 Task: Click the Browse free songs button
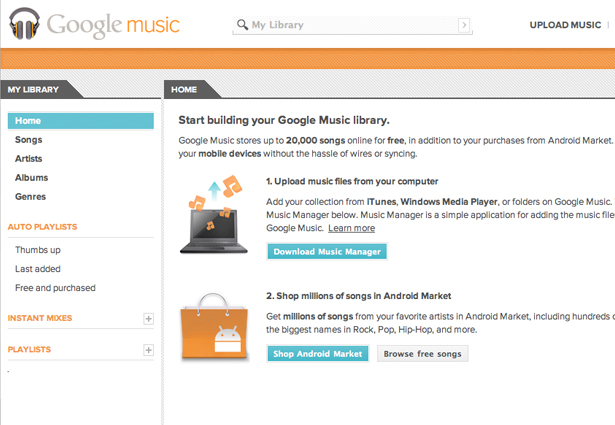(x=422, y=354)
